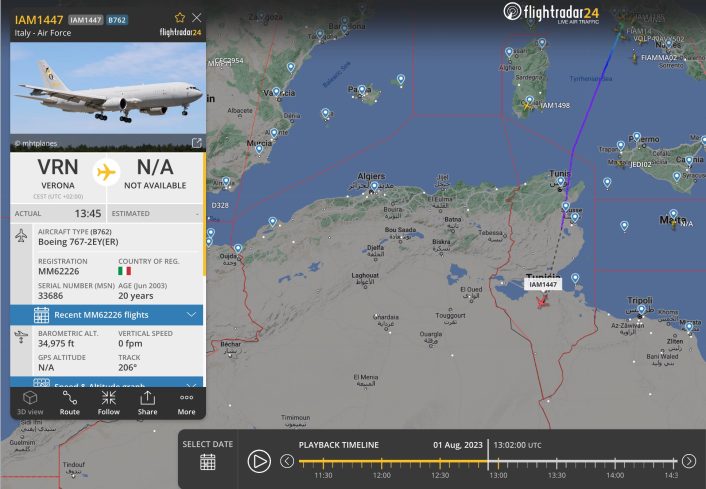Viewport: 706px width, 489px height.
Task: Step playback timeline forward
Action: [688, 461]
